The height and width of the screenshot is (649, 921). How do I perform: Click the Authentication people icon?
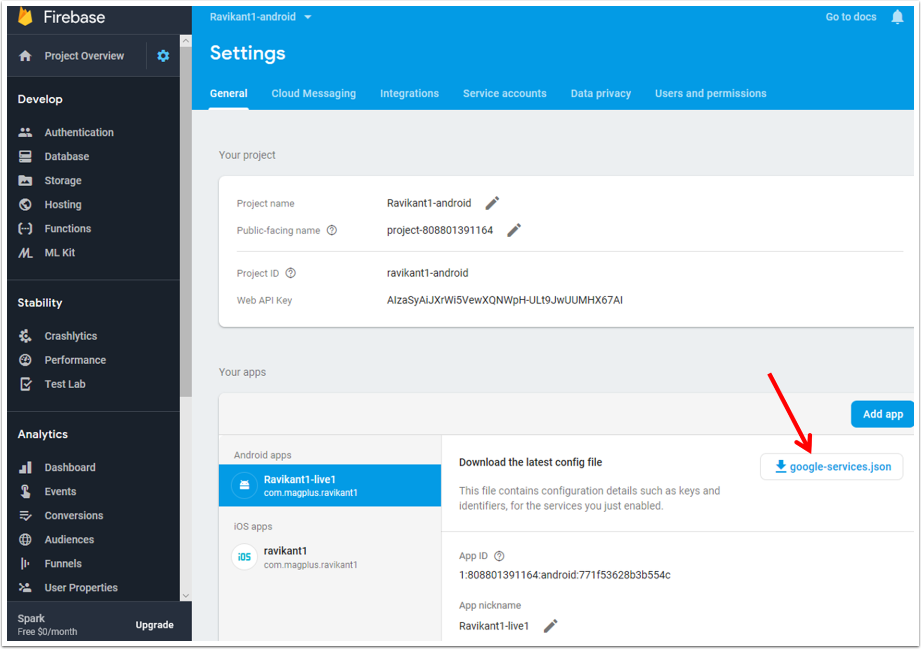(25, 132)
